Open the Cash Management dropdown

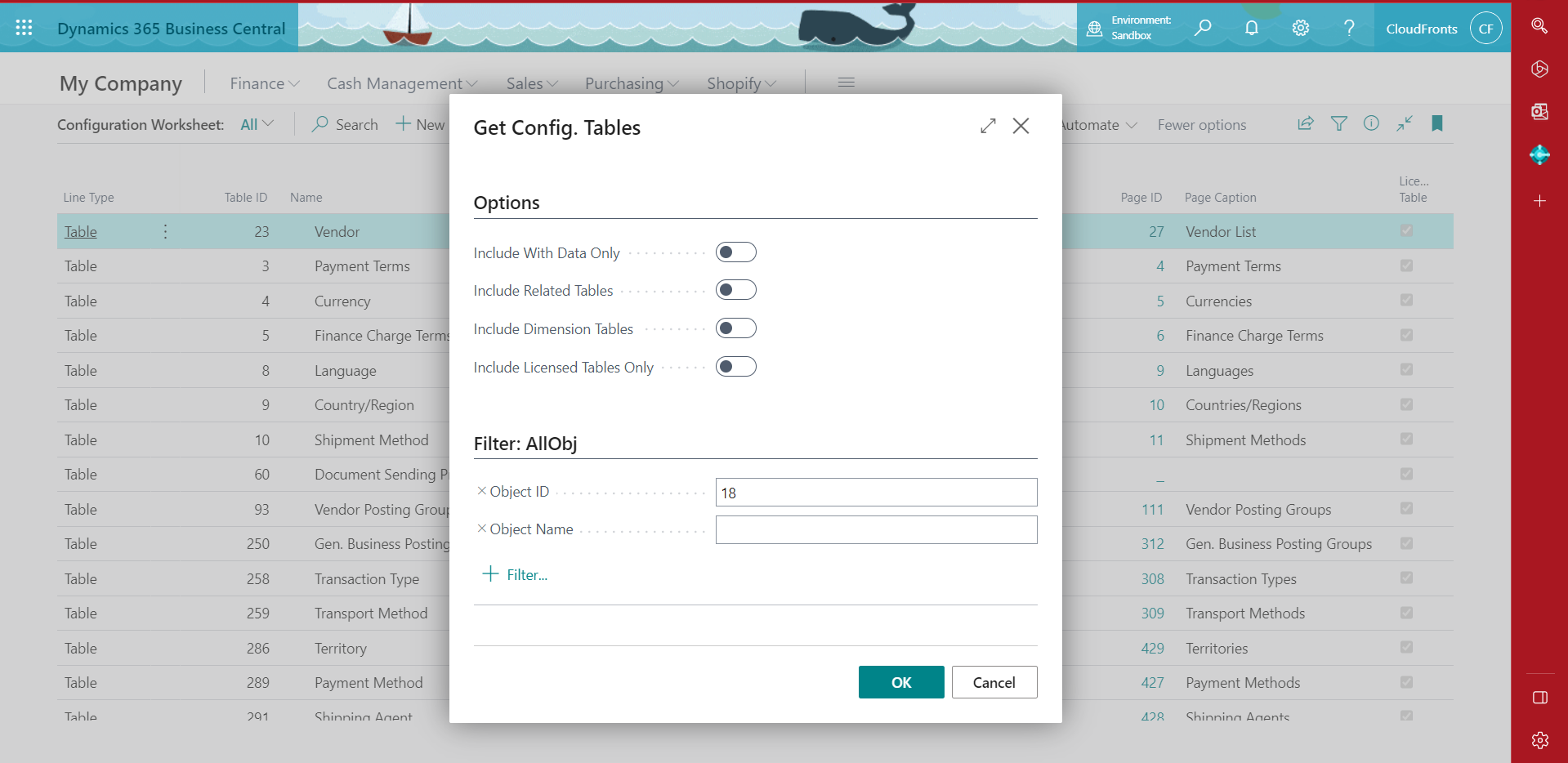click(401, 83)
